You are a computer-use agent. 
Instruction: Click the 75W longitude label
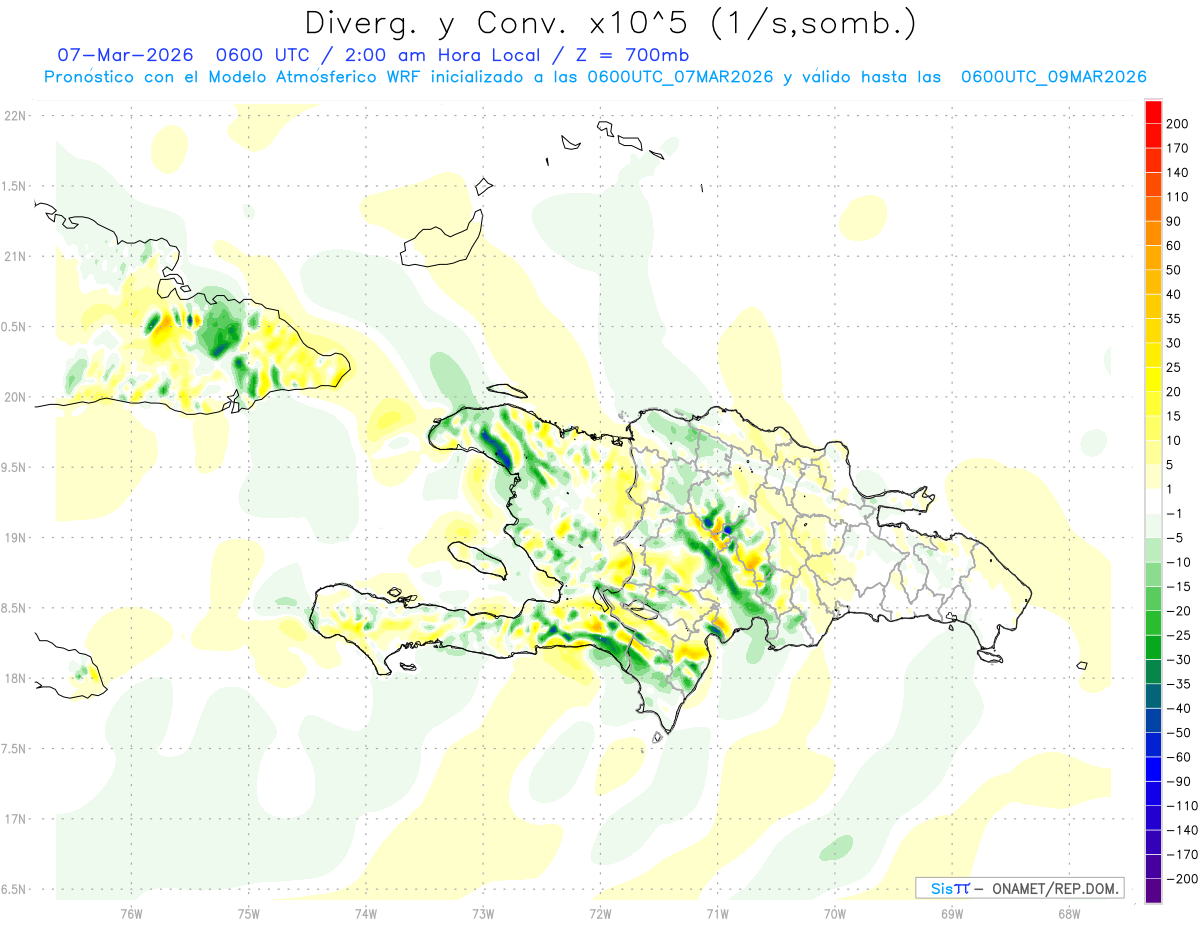tap(248, 914)
